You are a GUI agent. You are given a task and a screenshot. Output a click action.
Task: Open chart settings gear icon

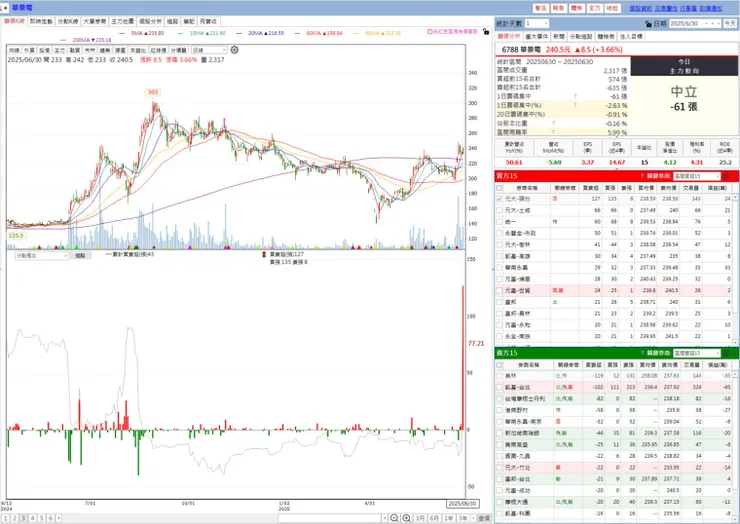tap(235, 50)
